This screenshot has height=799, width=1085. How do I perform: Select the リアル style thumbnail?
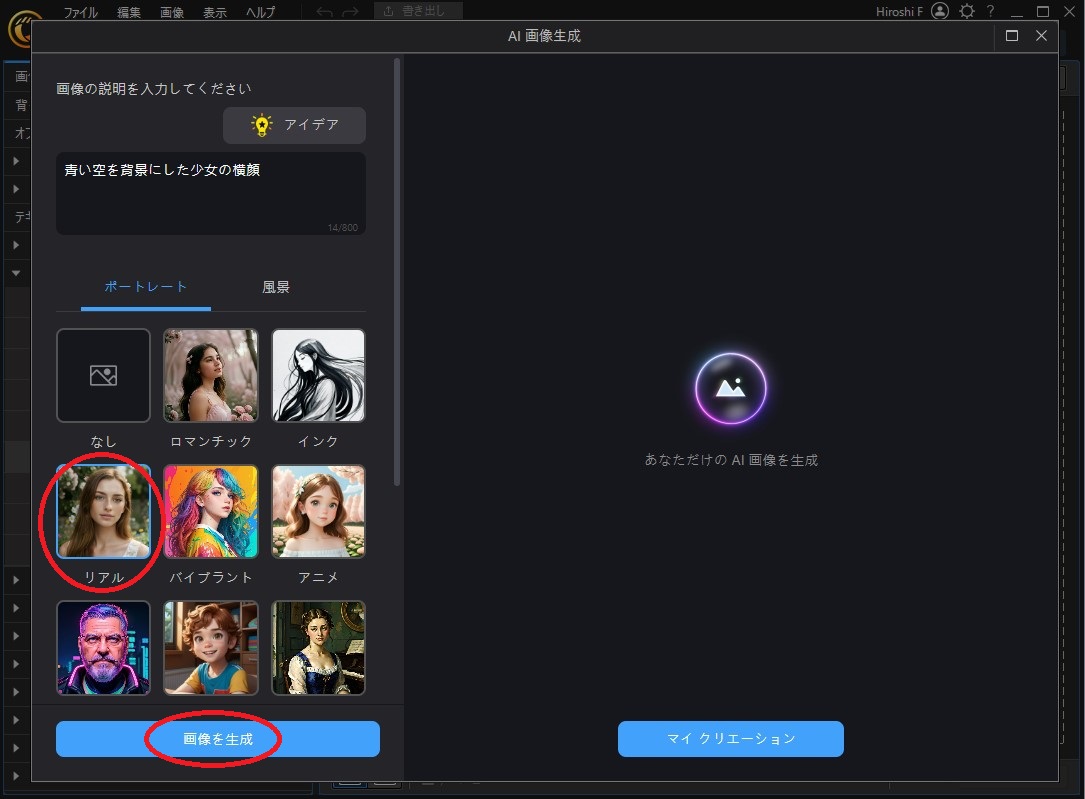103,511
